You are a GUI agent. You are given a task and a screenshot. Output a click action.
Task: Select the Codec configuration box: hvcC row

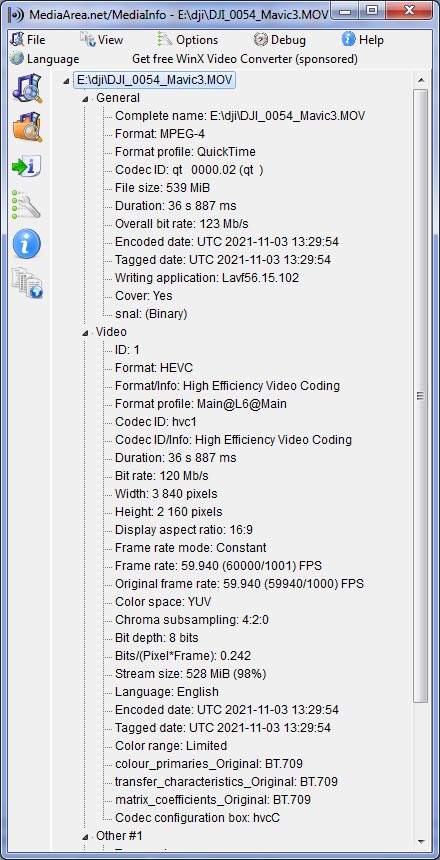coord(197,818)
